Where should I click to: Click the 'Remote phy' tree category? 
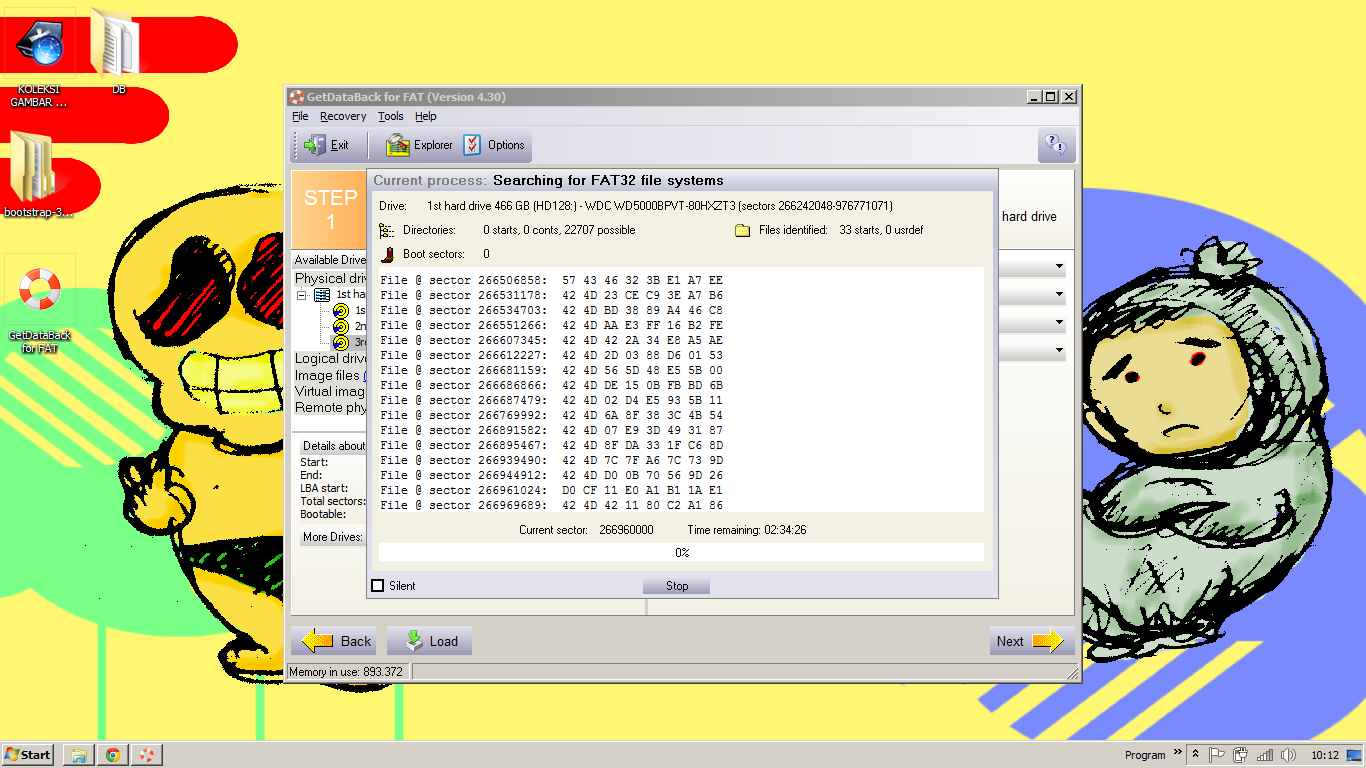(331, 407)
